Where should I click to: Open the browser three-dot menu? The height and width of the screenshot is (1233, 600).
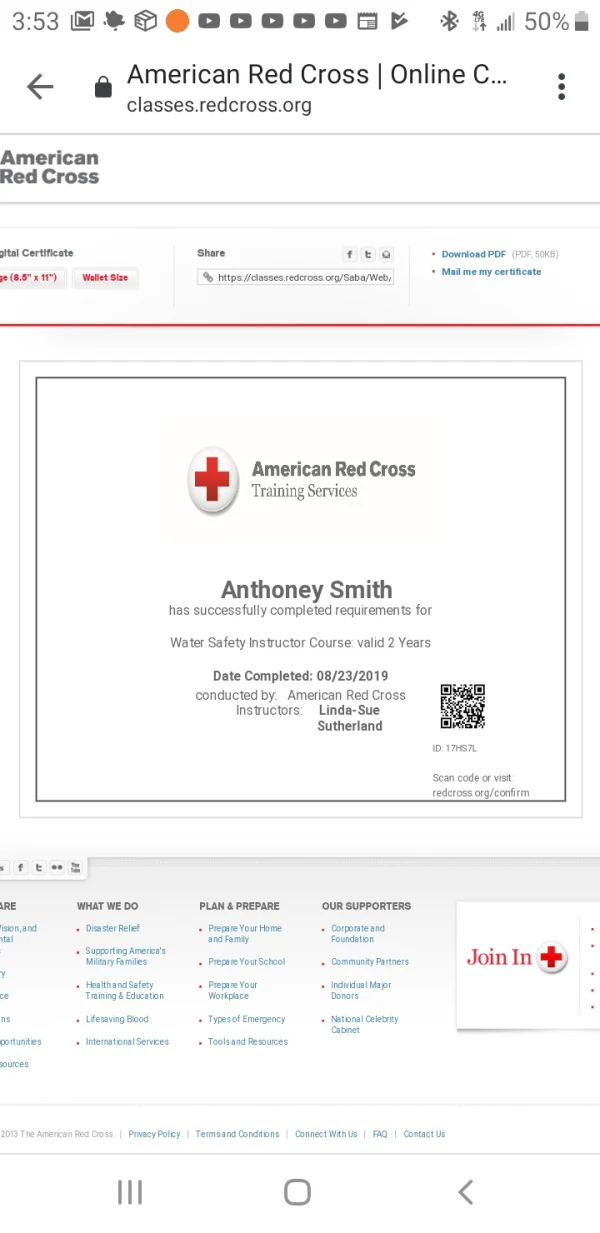pyautogui.click(x=562, y=87)
